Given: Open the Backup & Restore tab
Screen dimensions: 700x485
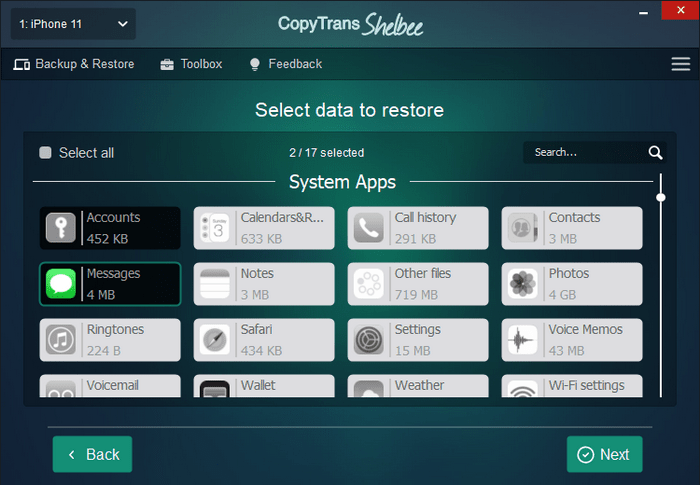Looking at the screenshot, I should pos(74,64).
